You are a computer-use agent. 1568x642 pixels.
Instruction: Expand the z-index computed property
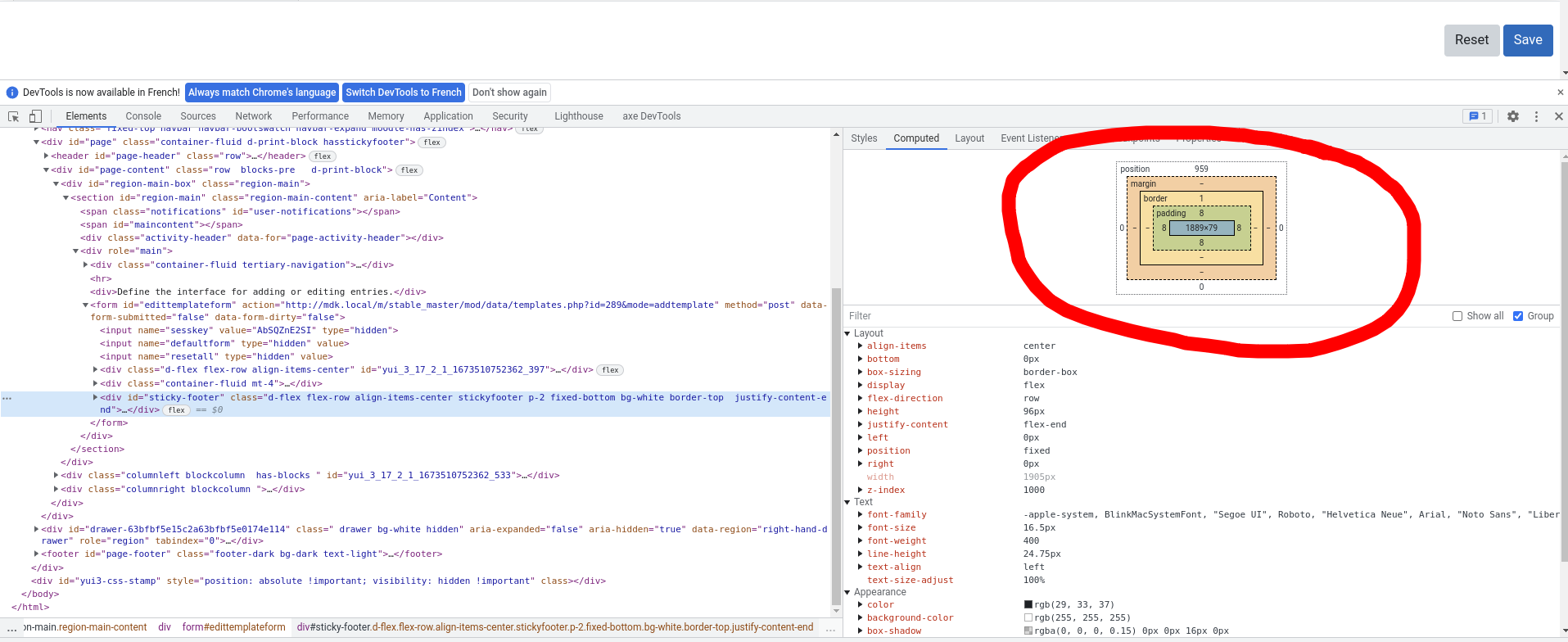(861, 490)
